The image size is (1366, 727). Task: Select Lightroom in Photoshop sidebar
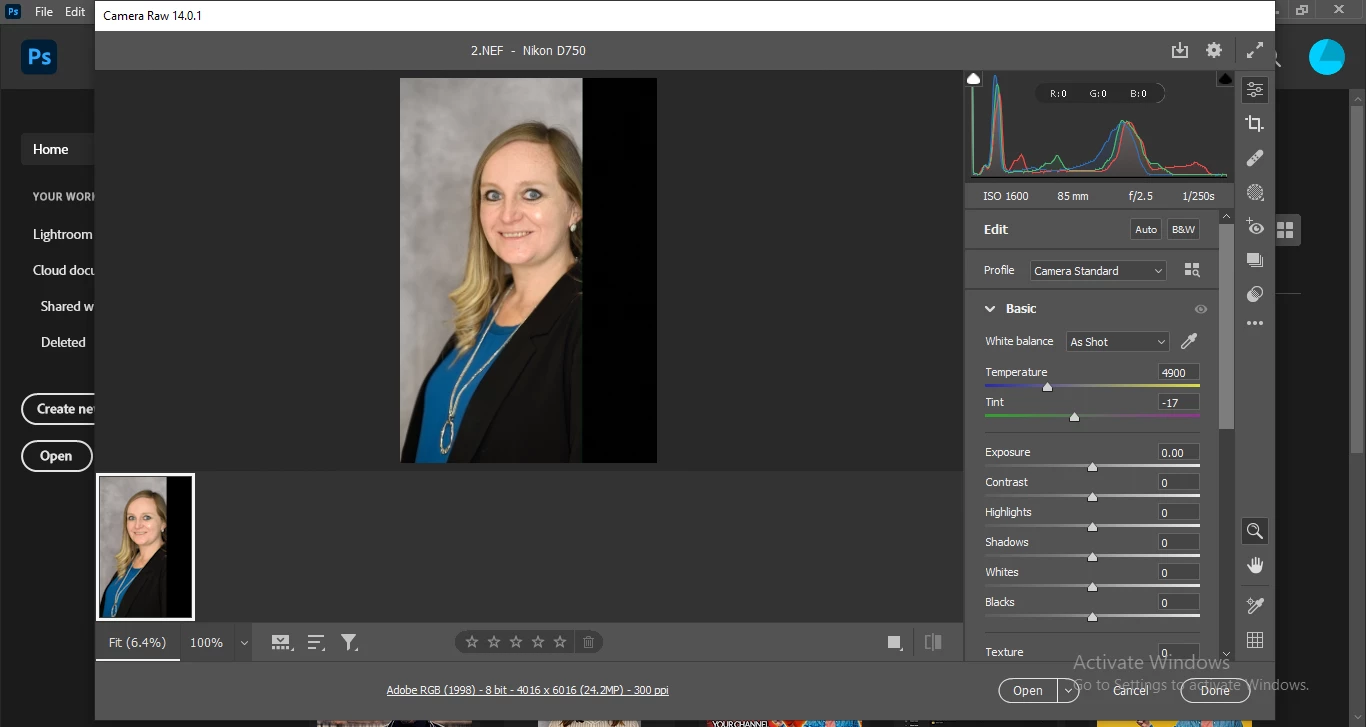pos(62,234)
